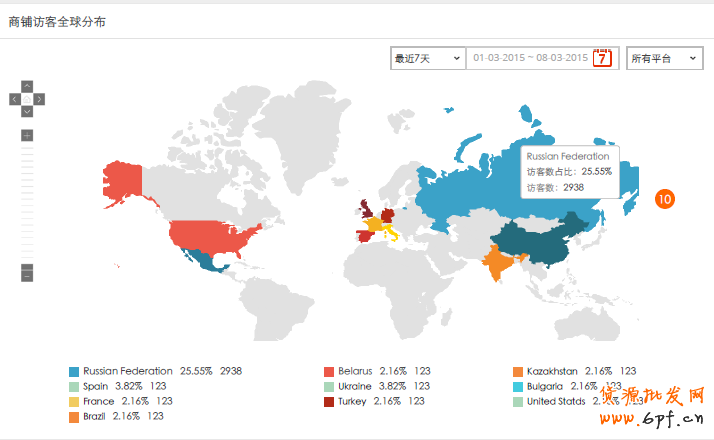The image size is (714, 440).
Task: Expand the 所有平台 platform dropdown
Action: (664, 59)
